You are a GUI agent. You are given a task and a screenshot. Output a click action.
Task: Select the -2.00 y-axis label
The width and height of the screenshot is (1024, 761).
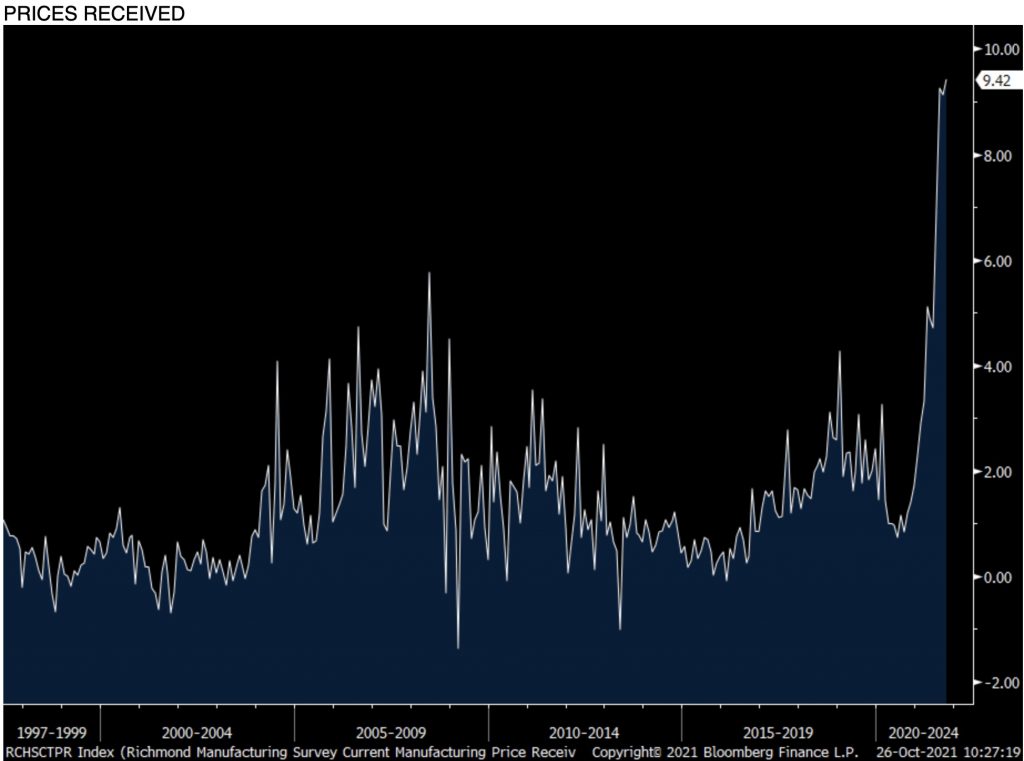point(996,683)
